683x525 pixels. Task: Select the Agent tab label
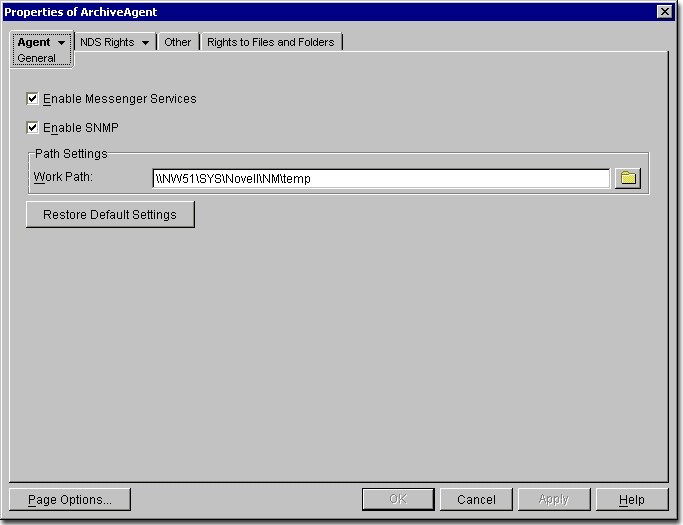(x=34, y=42)
